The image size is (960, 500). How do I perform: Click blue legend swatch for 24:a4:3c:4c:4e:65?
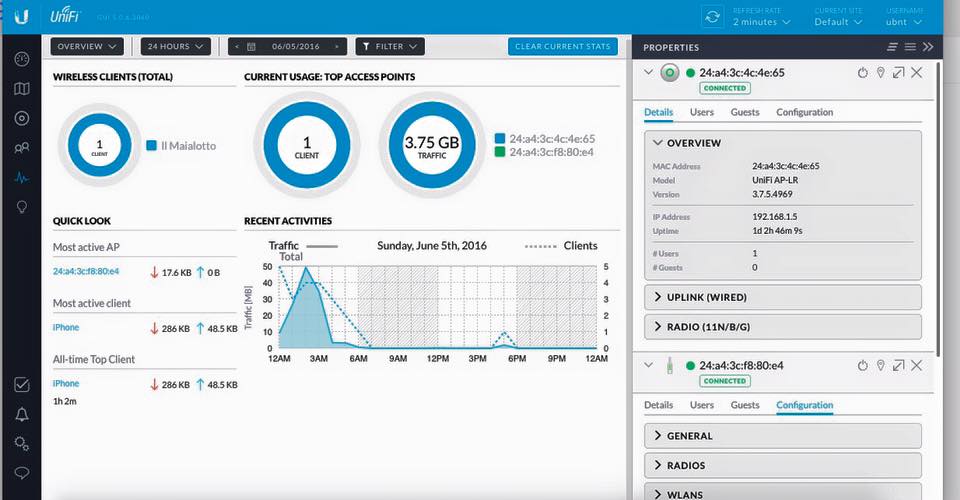(x=500, y=139)
